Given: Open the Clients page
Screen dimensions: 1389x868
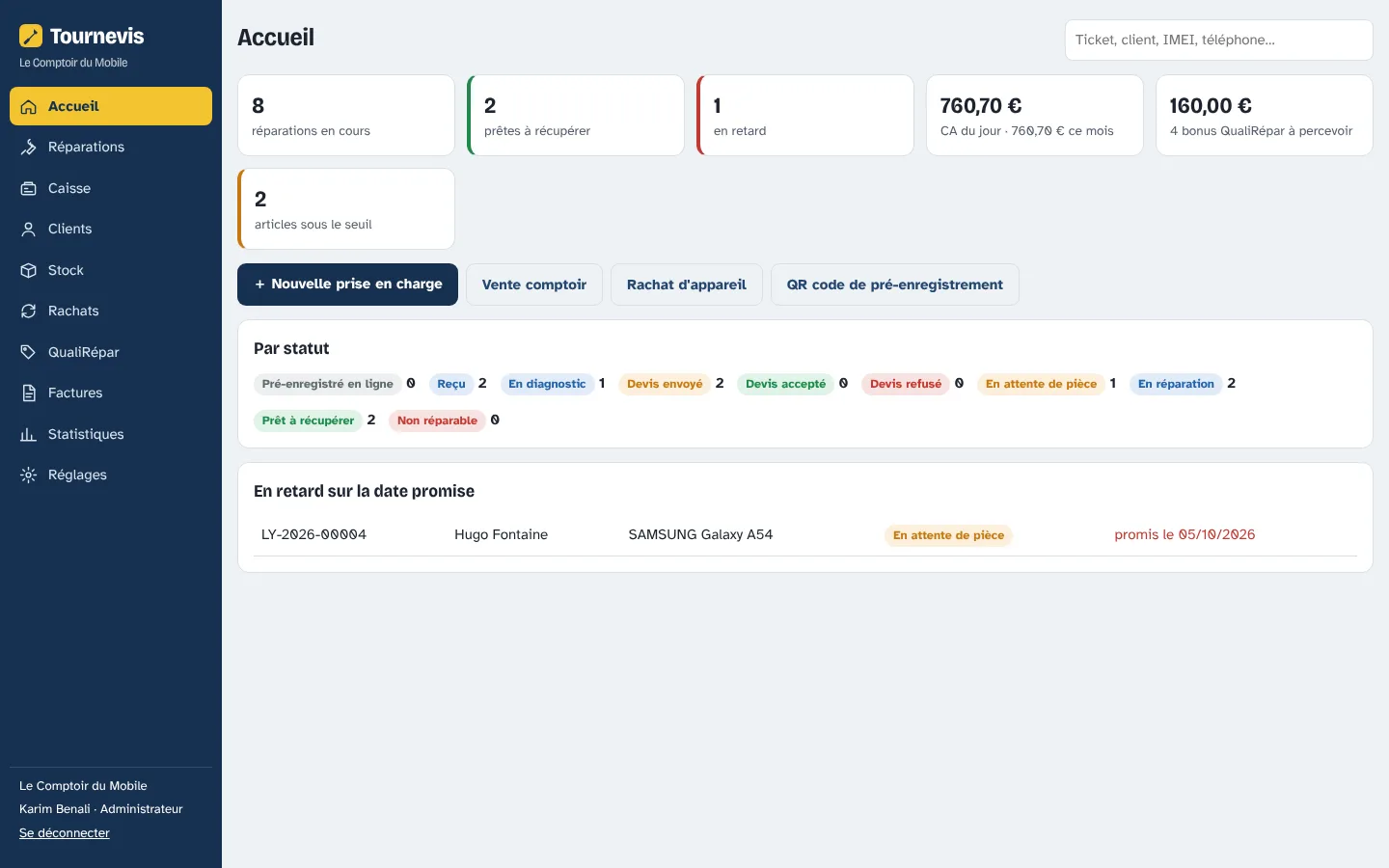Looking at the screenshot, I should click(x=111, y=230).
